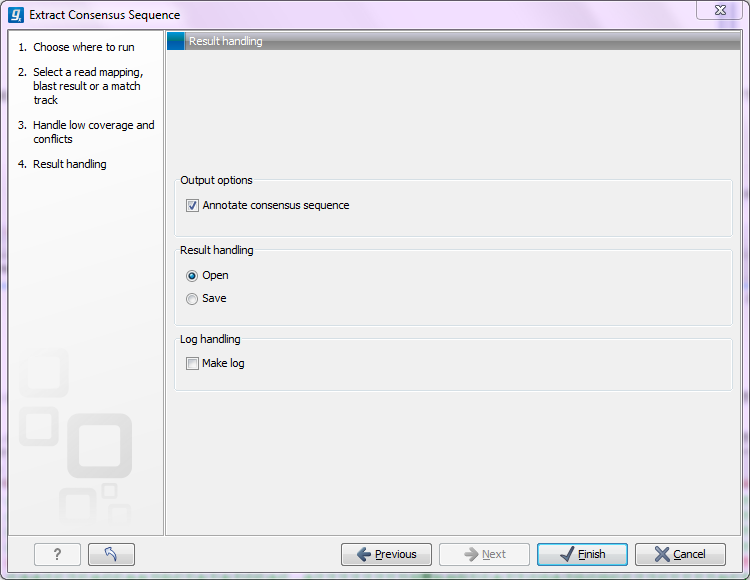Viewport: 750px width, 580px height.
Task: Click the Result handling header bar
Action: click(453, 41)
